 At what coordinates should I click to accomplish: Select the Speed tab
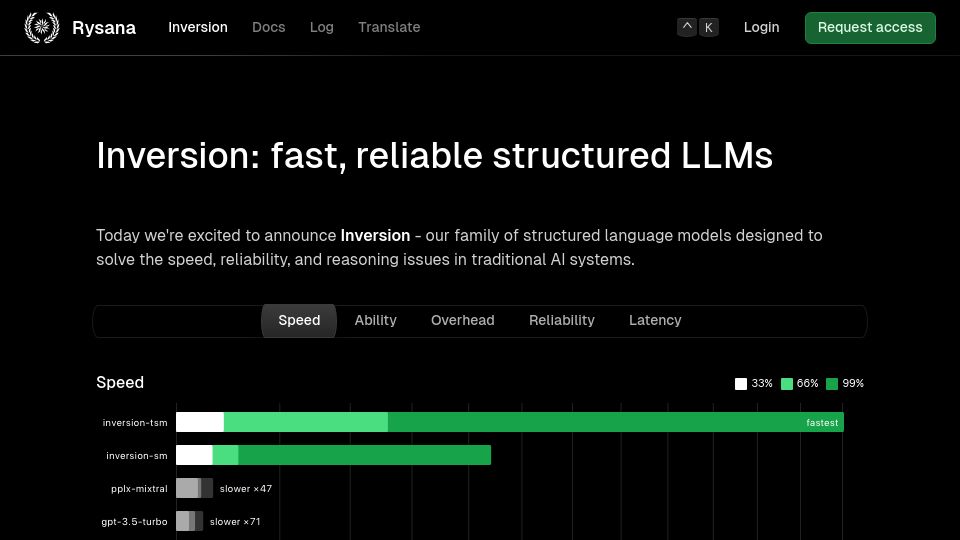(x=299, y=320)
